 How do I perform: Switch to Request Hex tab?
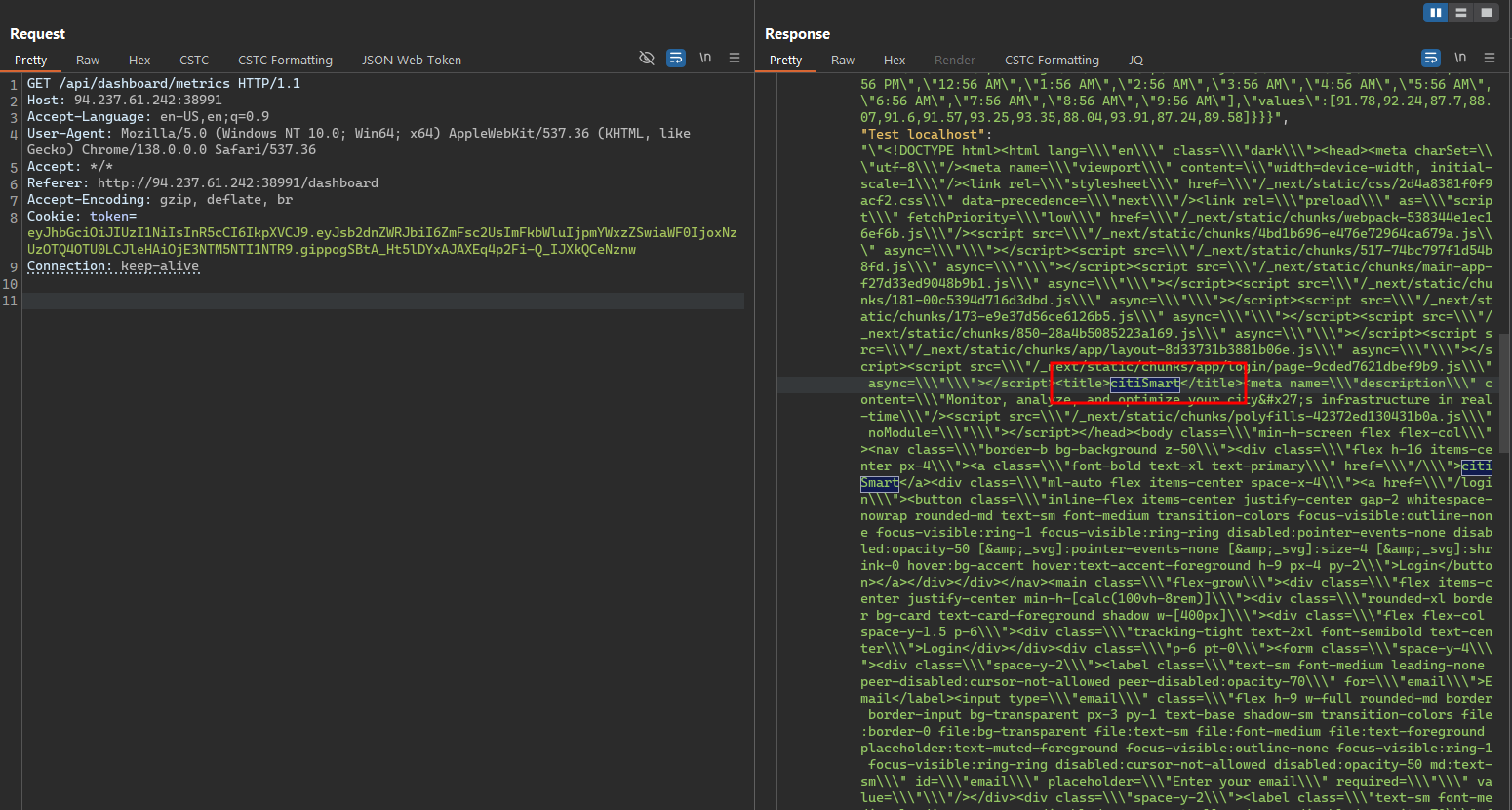[x=139, y=61]
